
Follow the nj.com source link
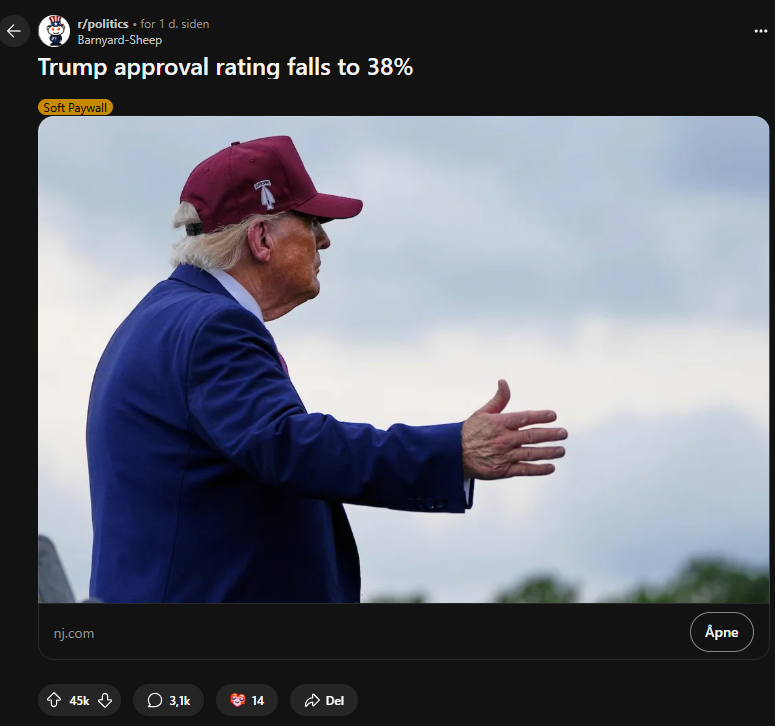[x=74, y=633]
